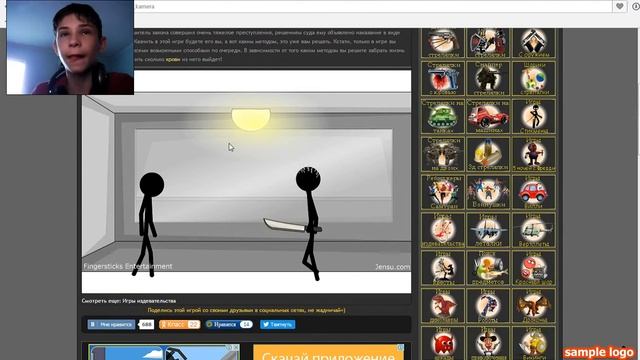Open the green tank shooters category
This screenshot has width=640, height=360.
443,116
